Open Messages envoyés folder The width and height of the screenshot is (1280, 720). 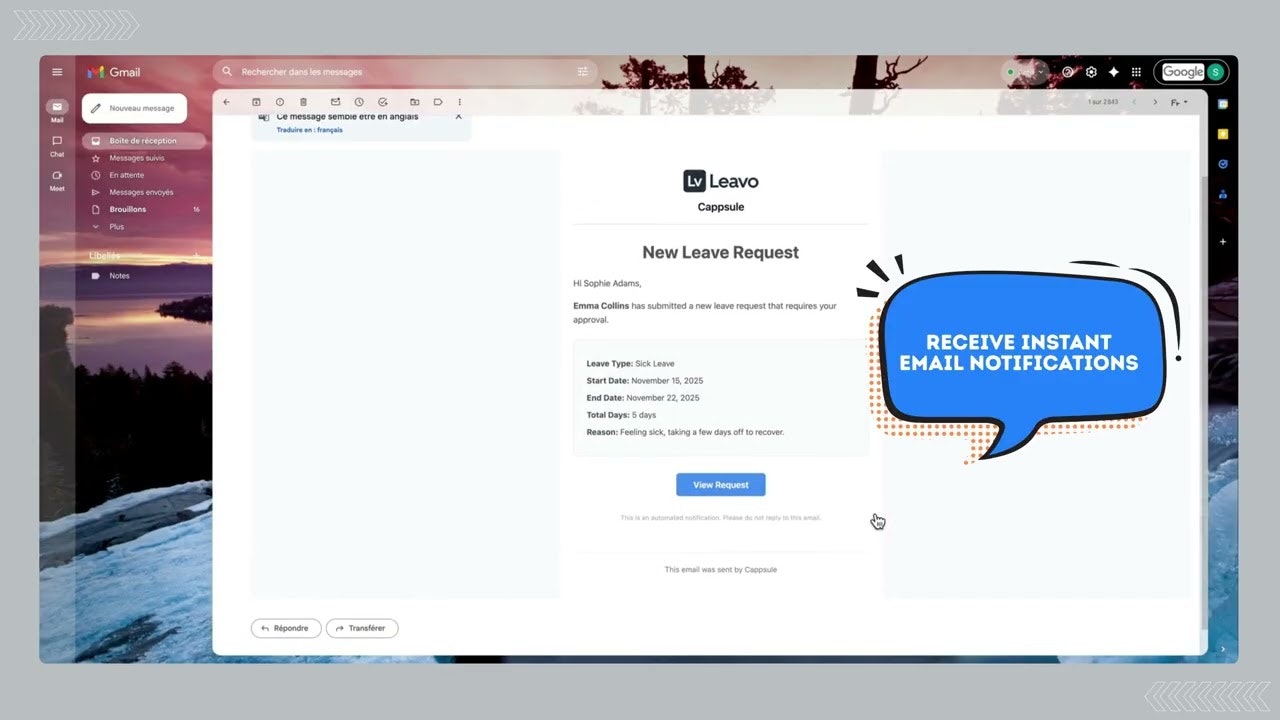(x=144, y=192)
